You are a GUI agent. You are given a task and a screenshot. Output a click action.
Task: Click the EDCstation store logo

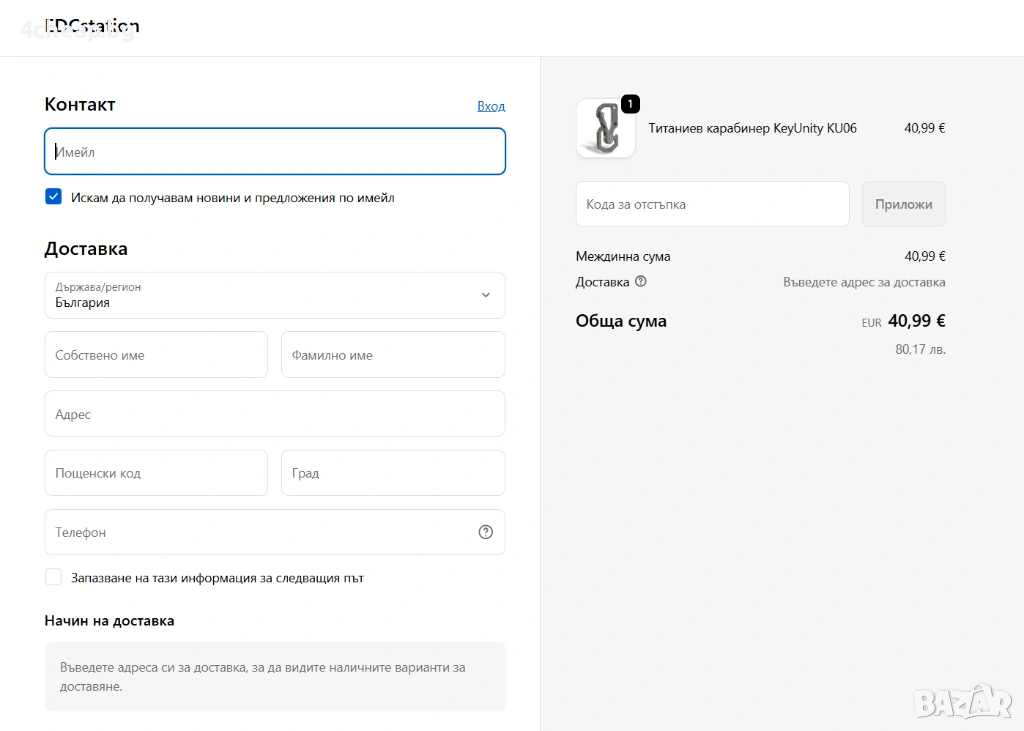(x=92, y=27)
